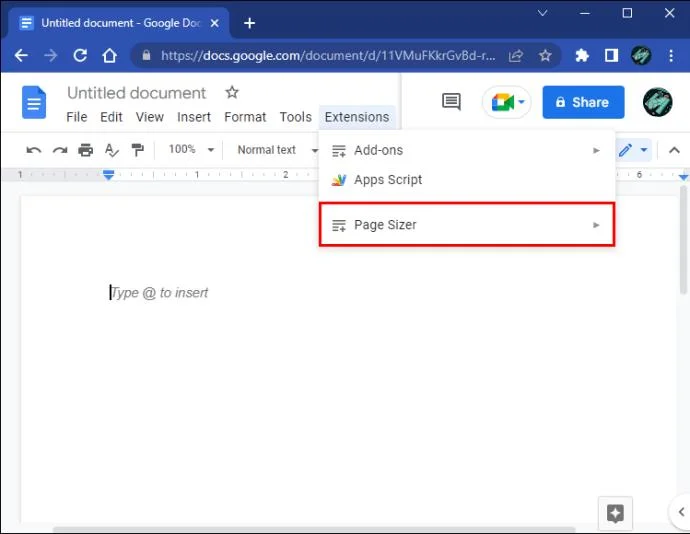The width and height of the screenshot is (690, 534).
Task: Choose Add-ons in Extensions menu
Action: [x=466, y=151]
